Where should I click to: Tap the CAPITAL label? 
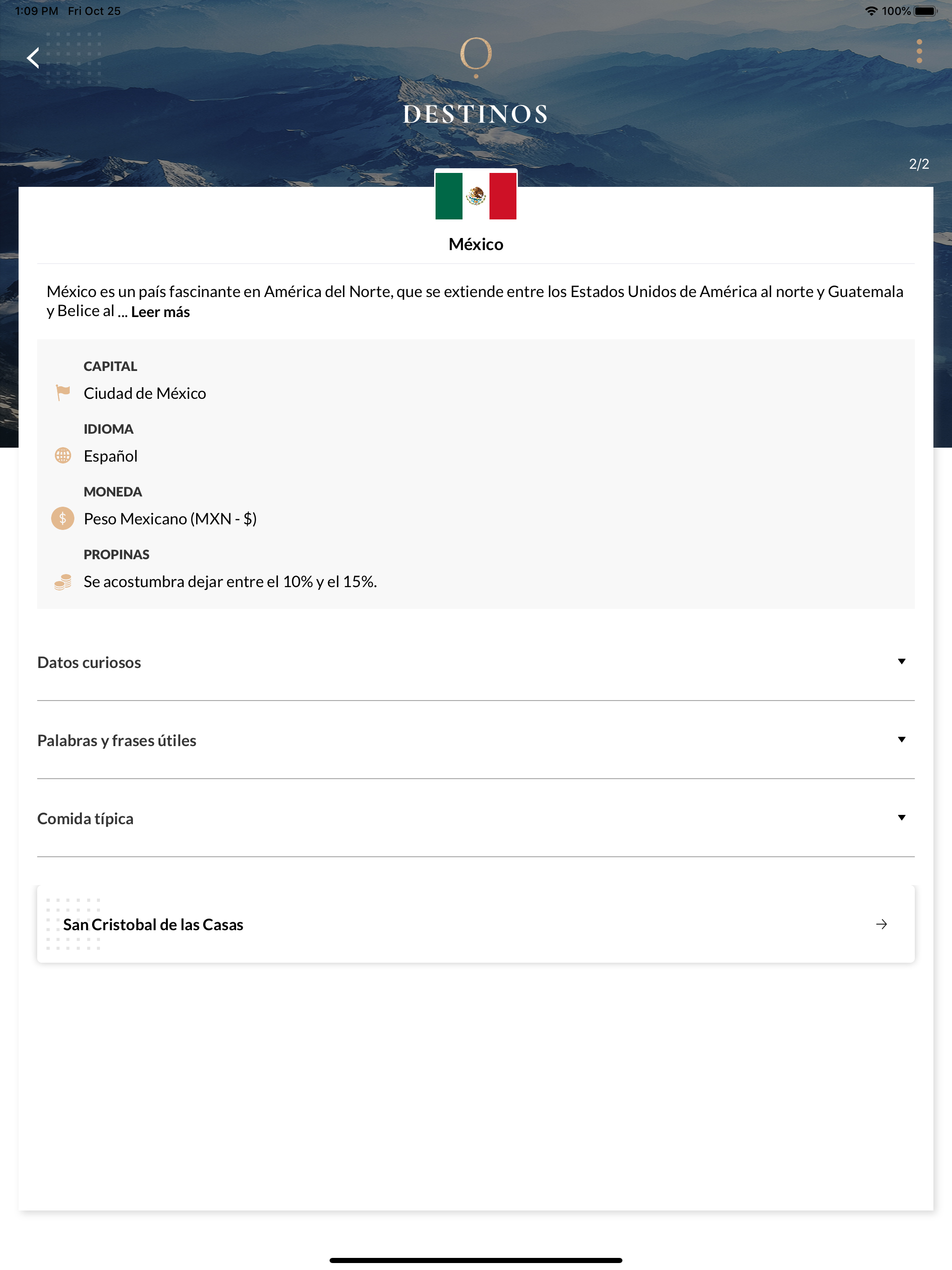click(110, 366)
